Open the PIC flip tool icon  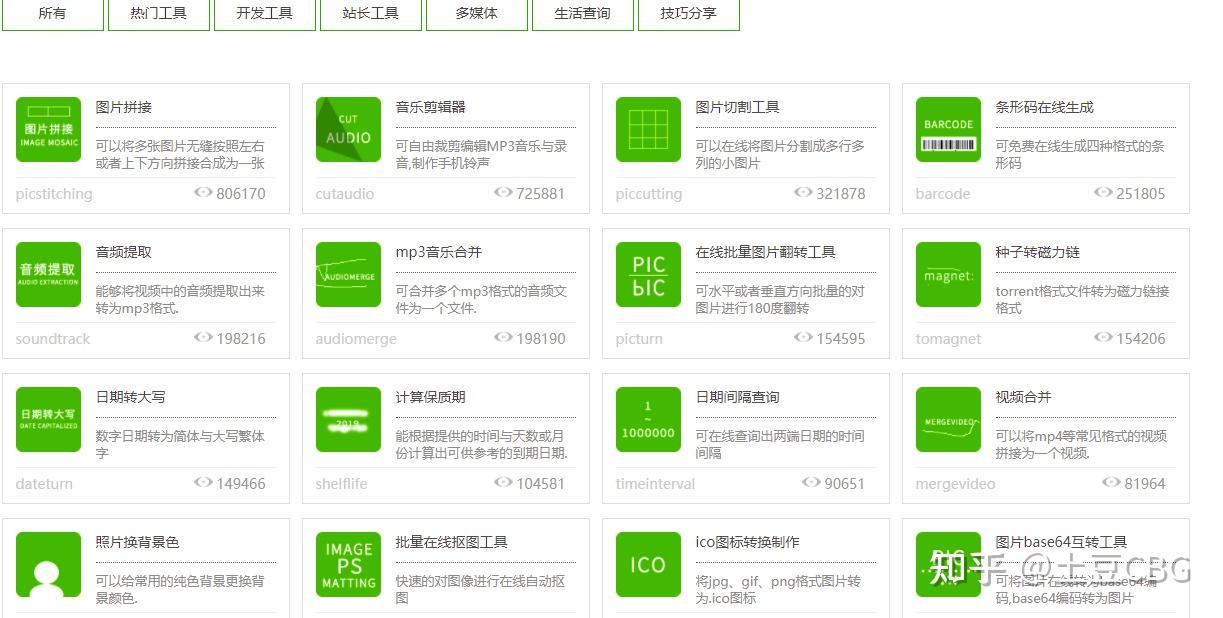[648, 274]
